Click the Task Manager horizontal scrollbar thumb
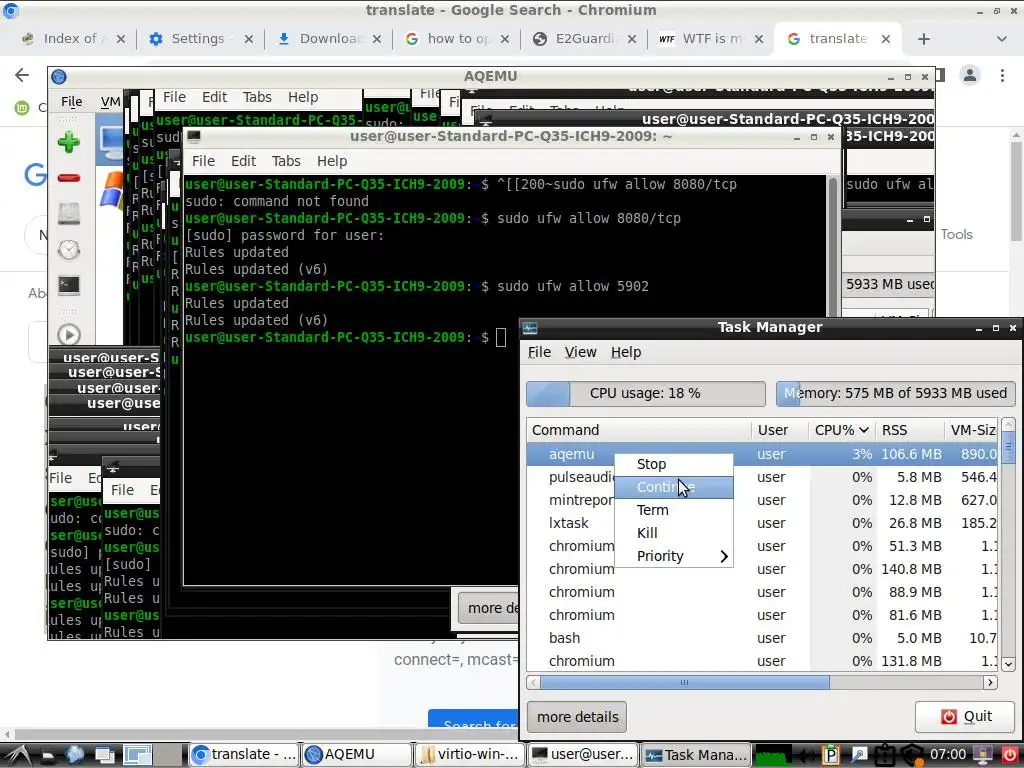This screenshot has width=1024, height=768. (684, 682)
